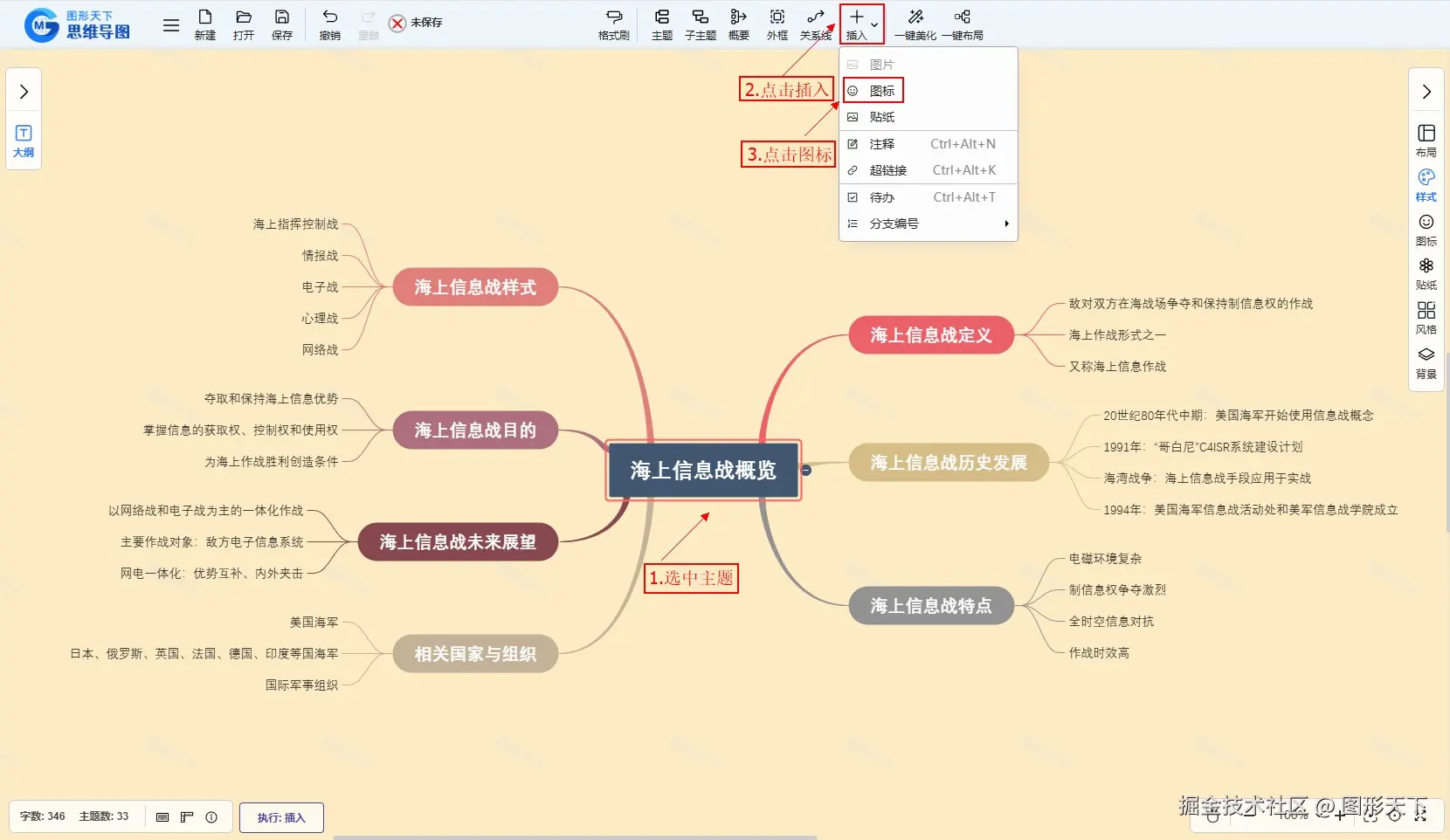Select 待办 to-do from the insert menu
Viewport: 1450px width, 840px height.
929,197
